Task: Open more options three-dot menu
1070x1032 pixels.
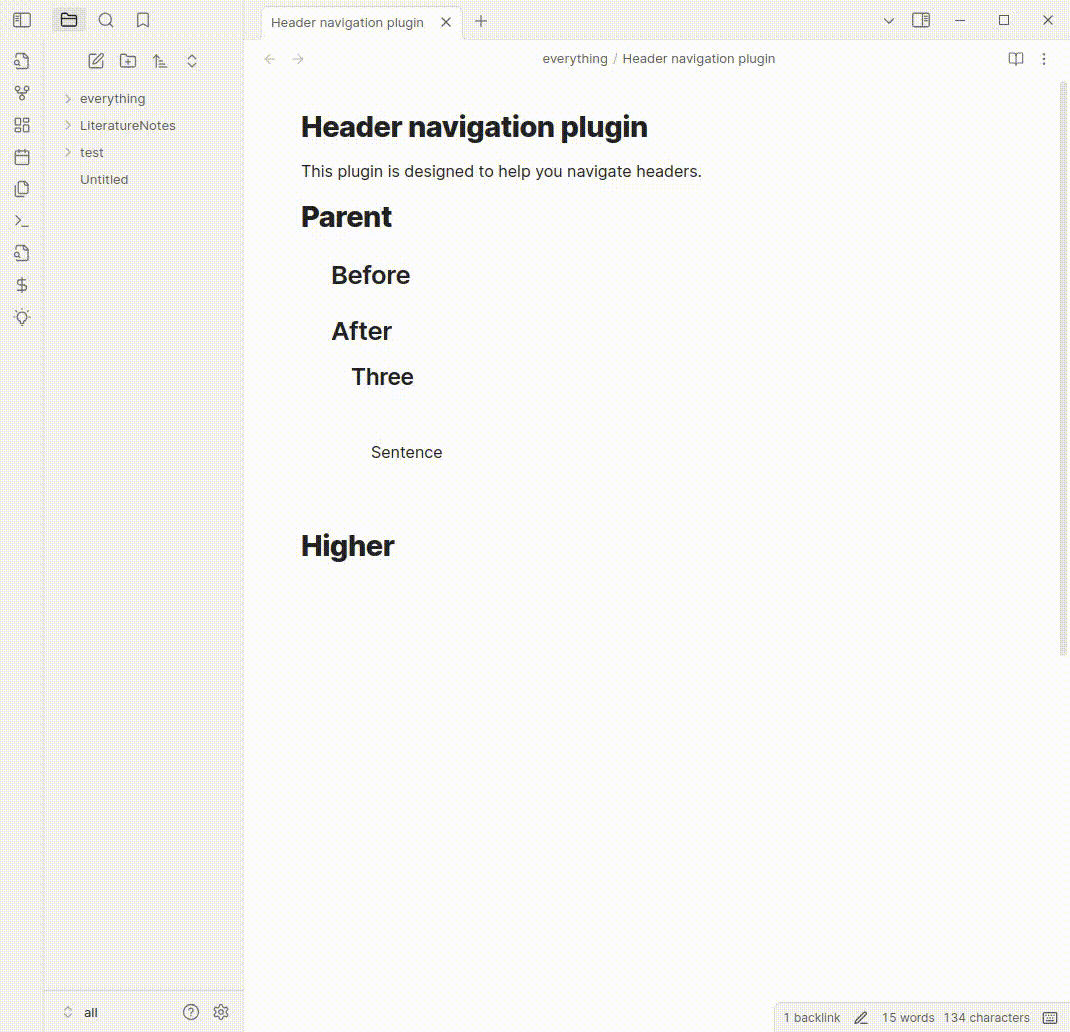Action: 1043,59
